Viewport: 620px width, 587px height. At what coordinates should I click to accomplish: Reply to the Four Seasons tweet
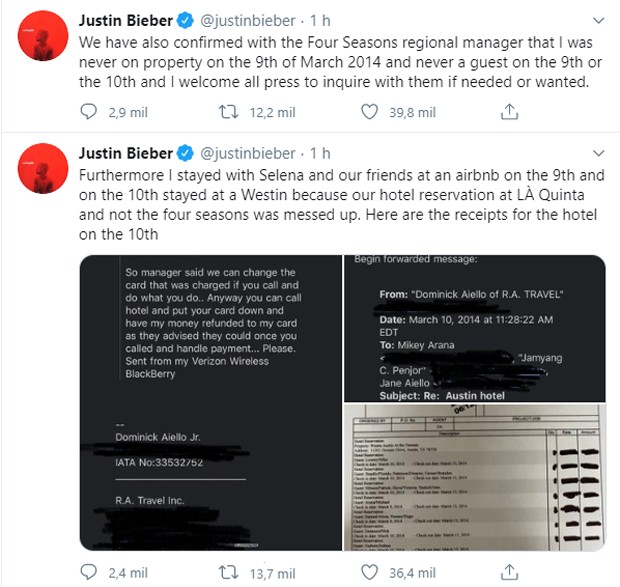click(88, 111)
